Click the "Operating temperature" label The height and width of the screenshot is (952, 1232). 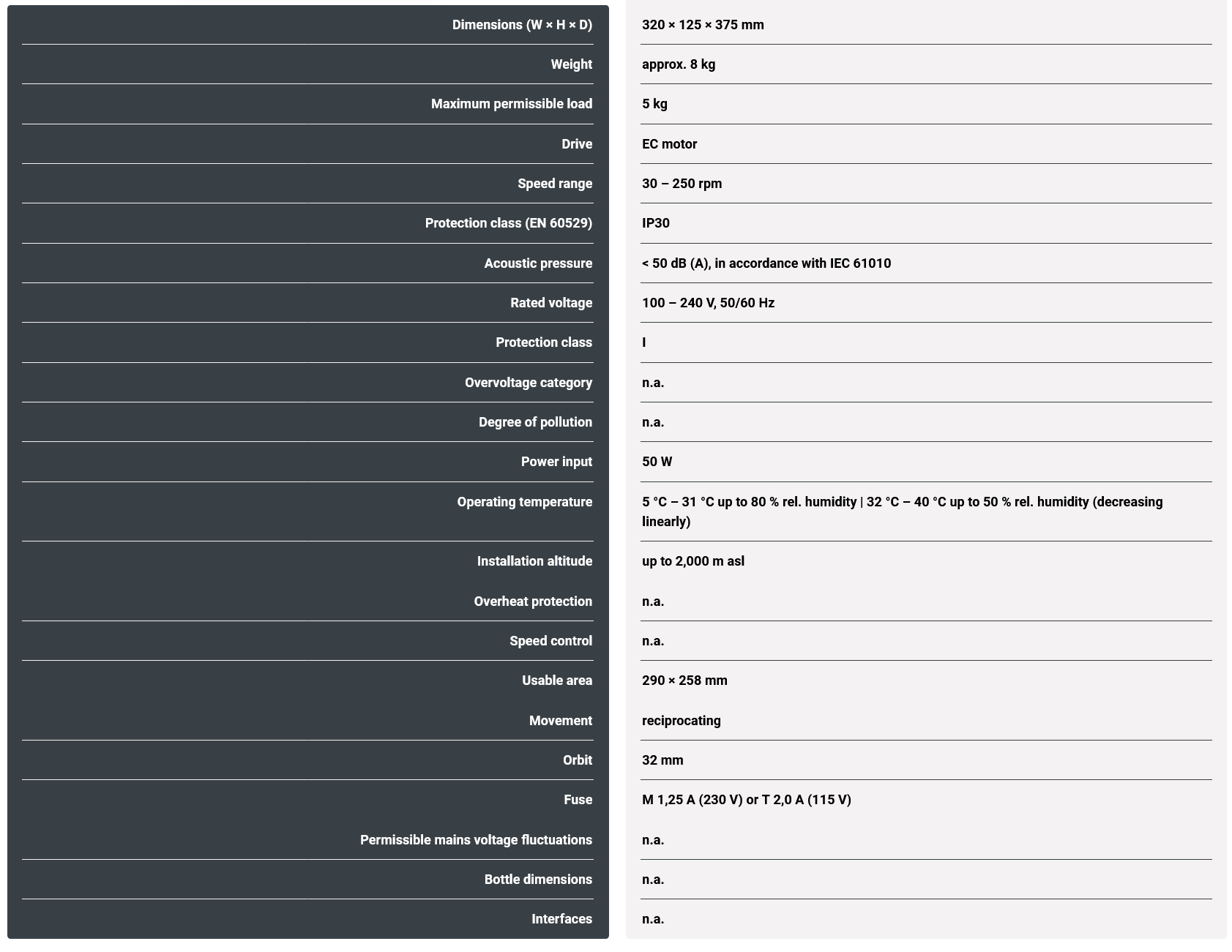click(x=524, y=502)
